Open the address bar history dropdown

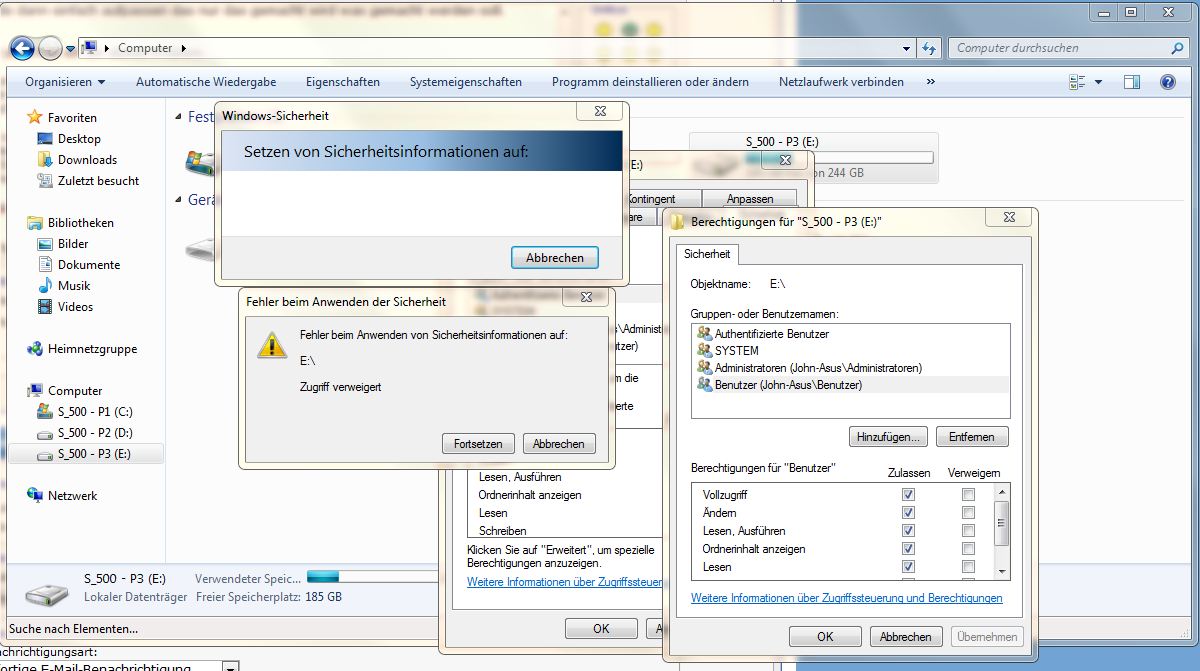click(x=907, y=48)
